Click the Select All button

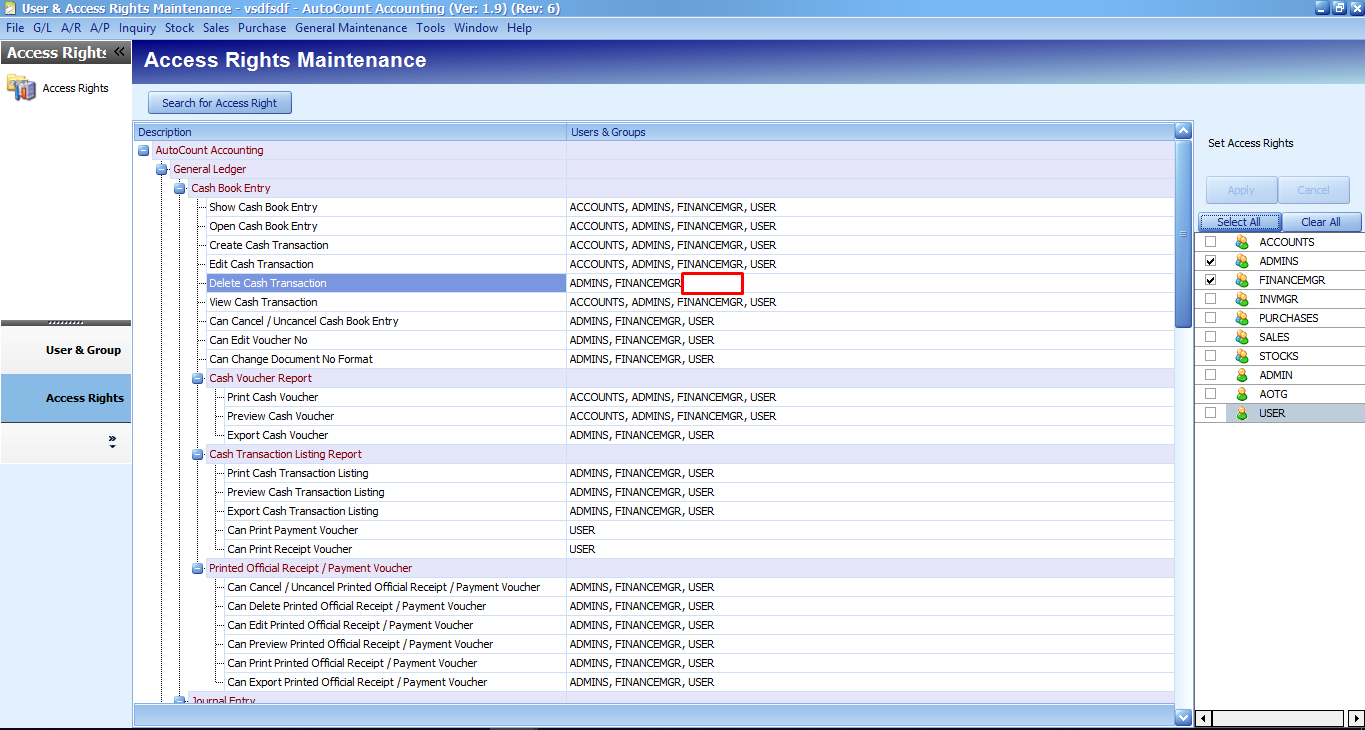point(1239,222)
